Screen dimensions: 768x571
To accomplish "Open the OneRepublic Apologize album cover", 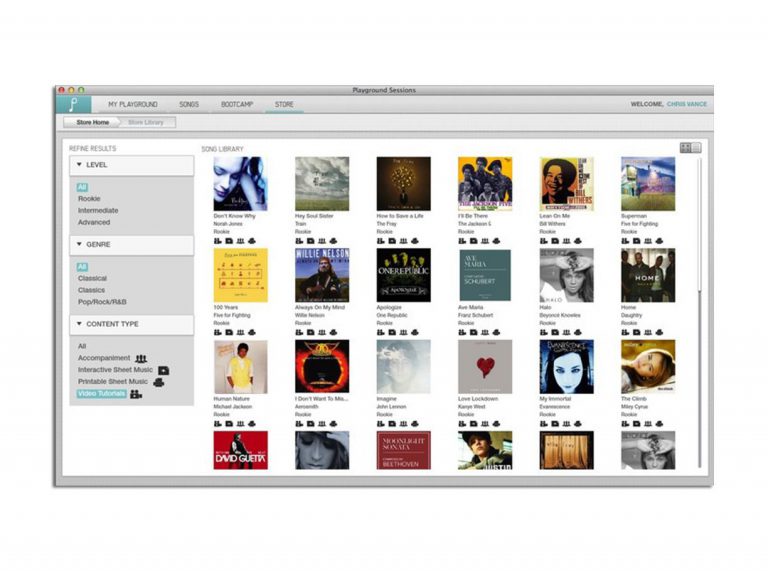I will coord(404,275).
